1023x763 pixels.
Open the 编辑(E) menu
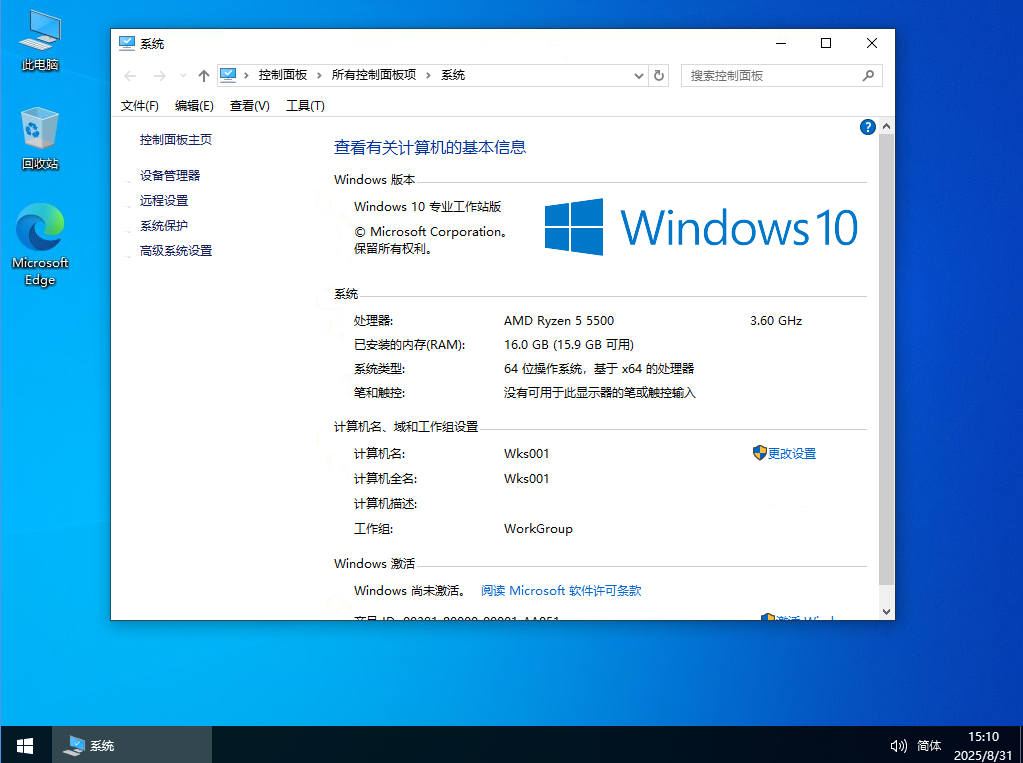tap(194, 106)
